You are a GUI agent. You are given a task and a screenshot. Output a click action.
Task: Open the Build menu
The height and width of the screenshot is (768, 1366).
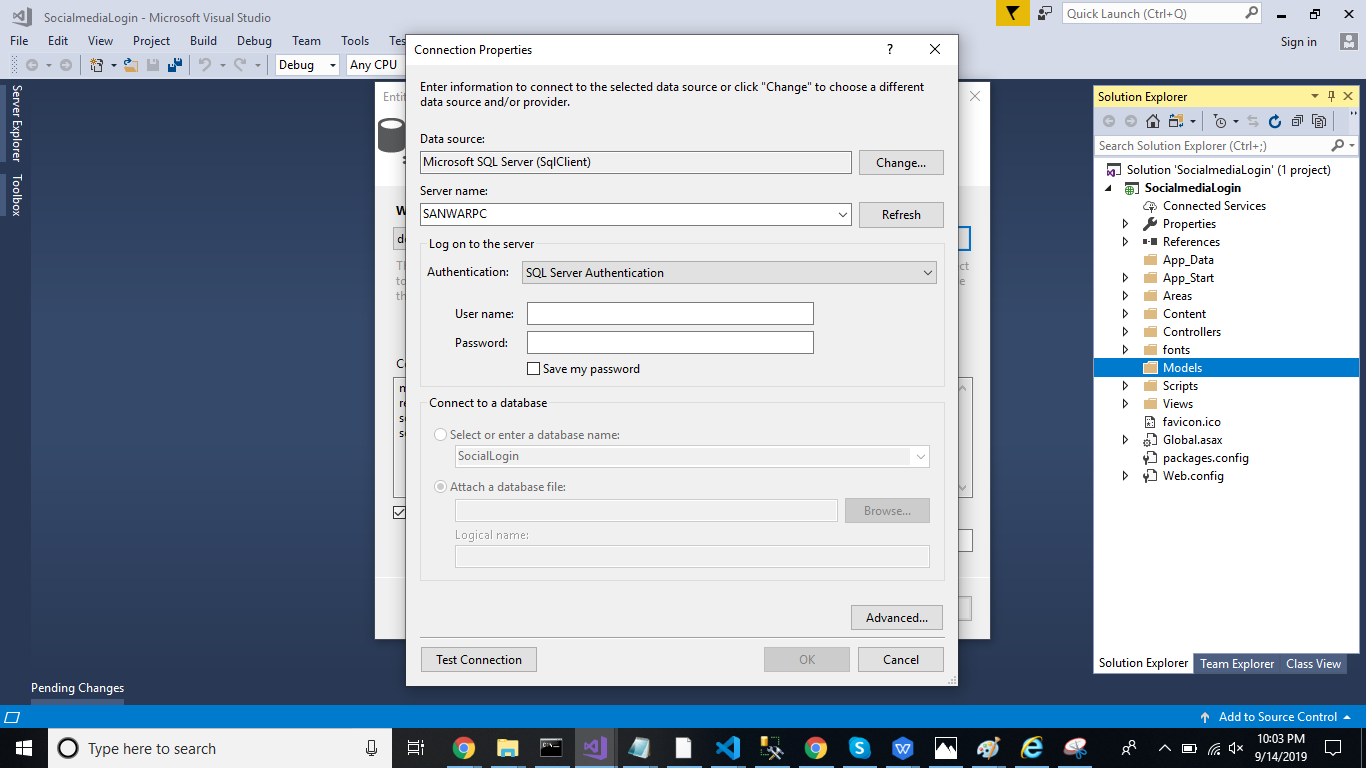pos(203,41)
